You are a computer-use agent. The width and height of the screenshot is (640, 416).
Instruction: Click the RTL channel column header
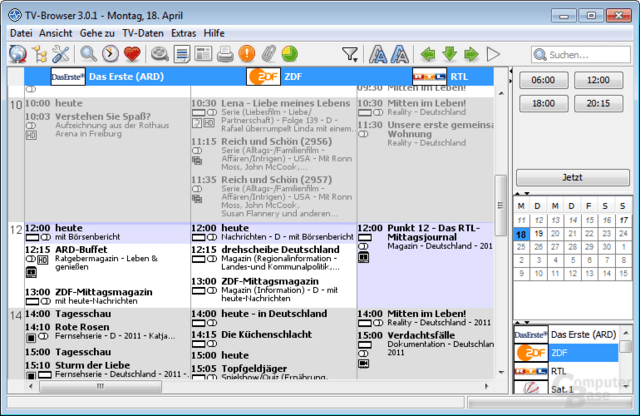click(425, 77)
